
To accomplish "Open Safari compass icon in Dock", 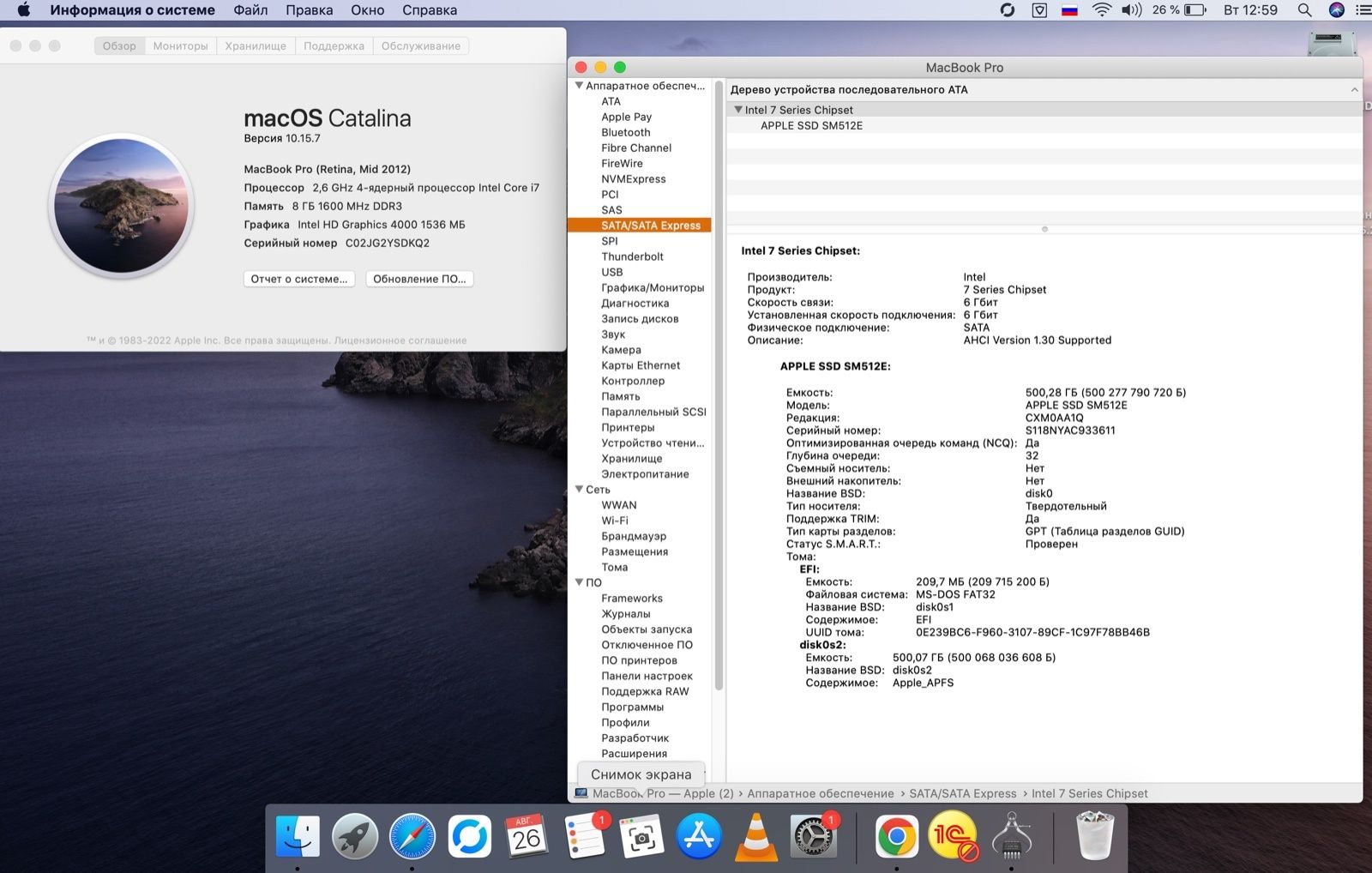I will tap(412, 836).
